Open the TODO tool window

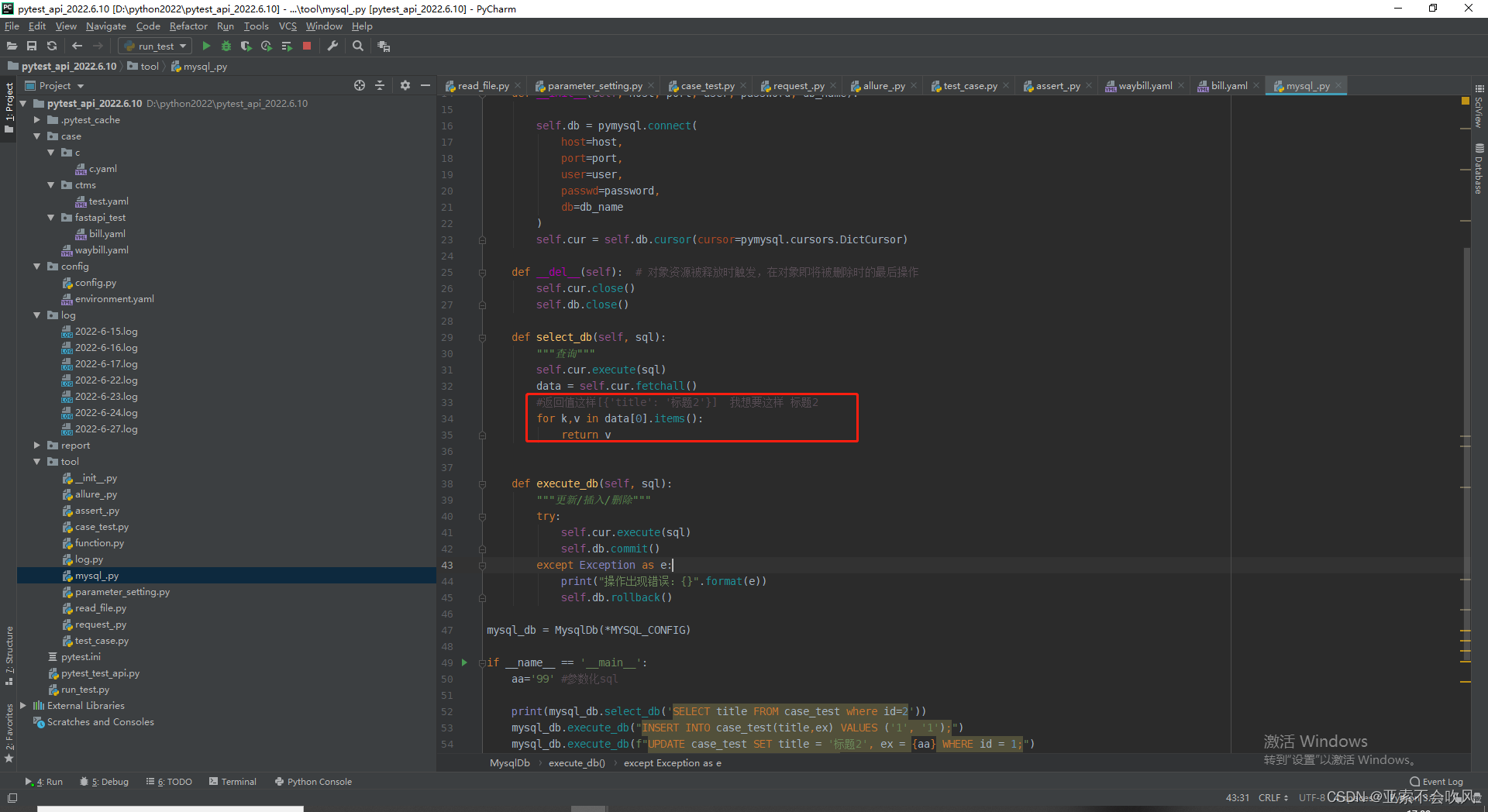[x=169, y=782]
